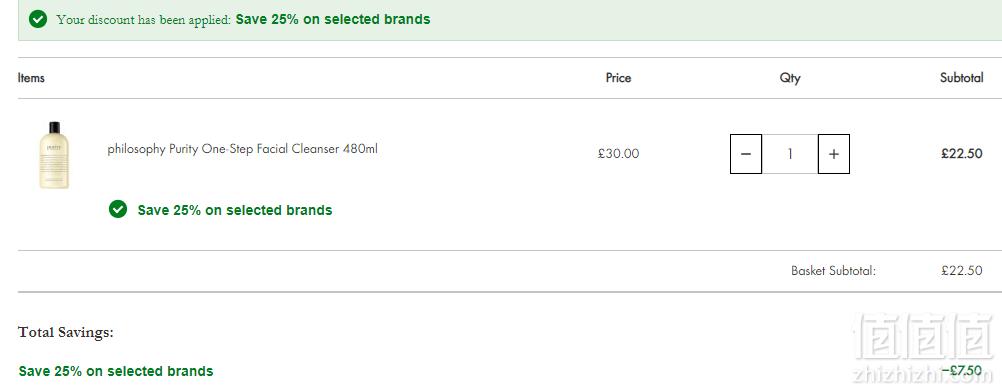This screenshot has width=1002, height=392.
Task: Select the banner's Save 25% on selected brands text
Action: tap(332, 19)
